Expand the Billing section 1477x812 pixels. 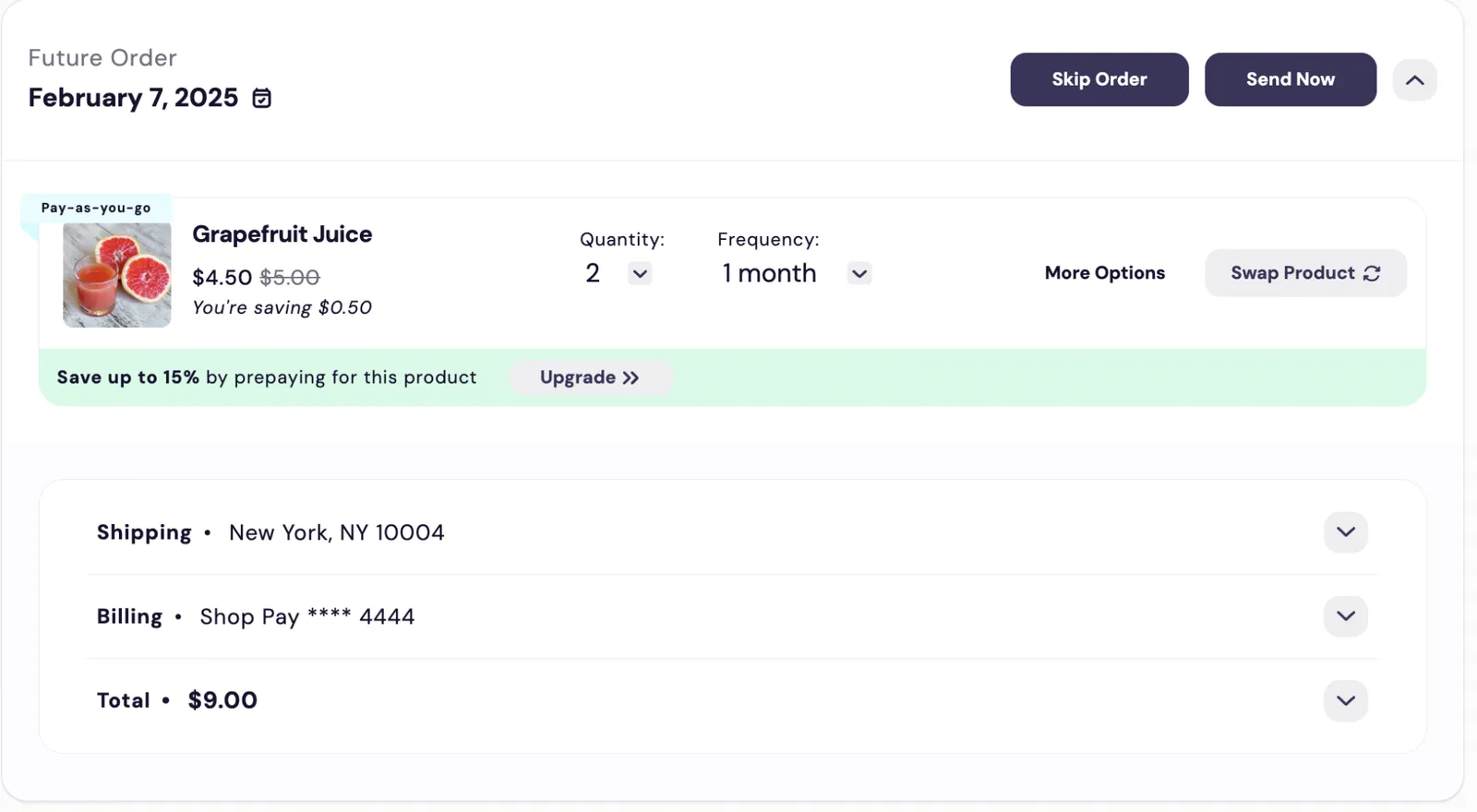coord(1346,616)
